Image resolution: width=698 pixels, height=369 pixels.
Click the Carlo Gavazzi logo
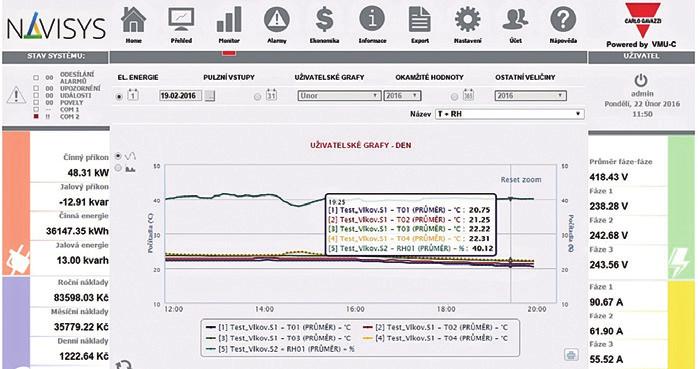642,20
